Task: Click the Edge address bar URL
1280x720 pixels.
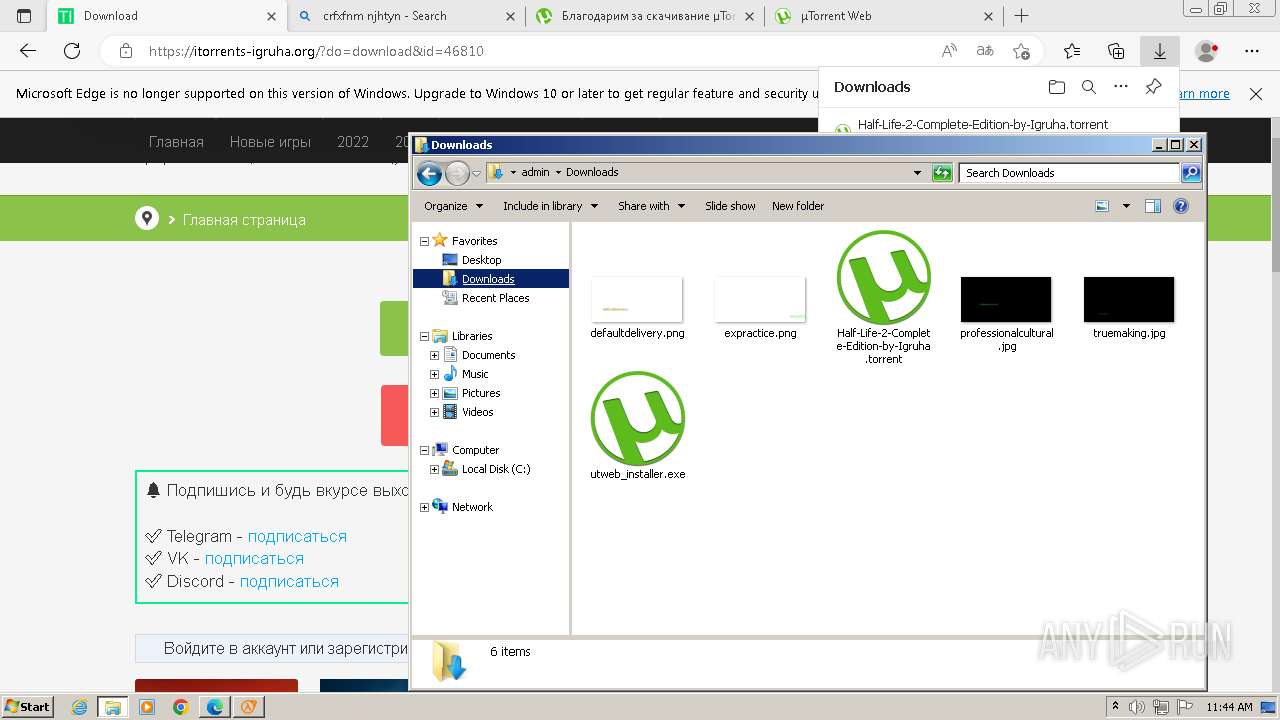Action: coord(316,51)
